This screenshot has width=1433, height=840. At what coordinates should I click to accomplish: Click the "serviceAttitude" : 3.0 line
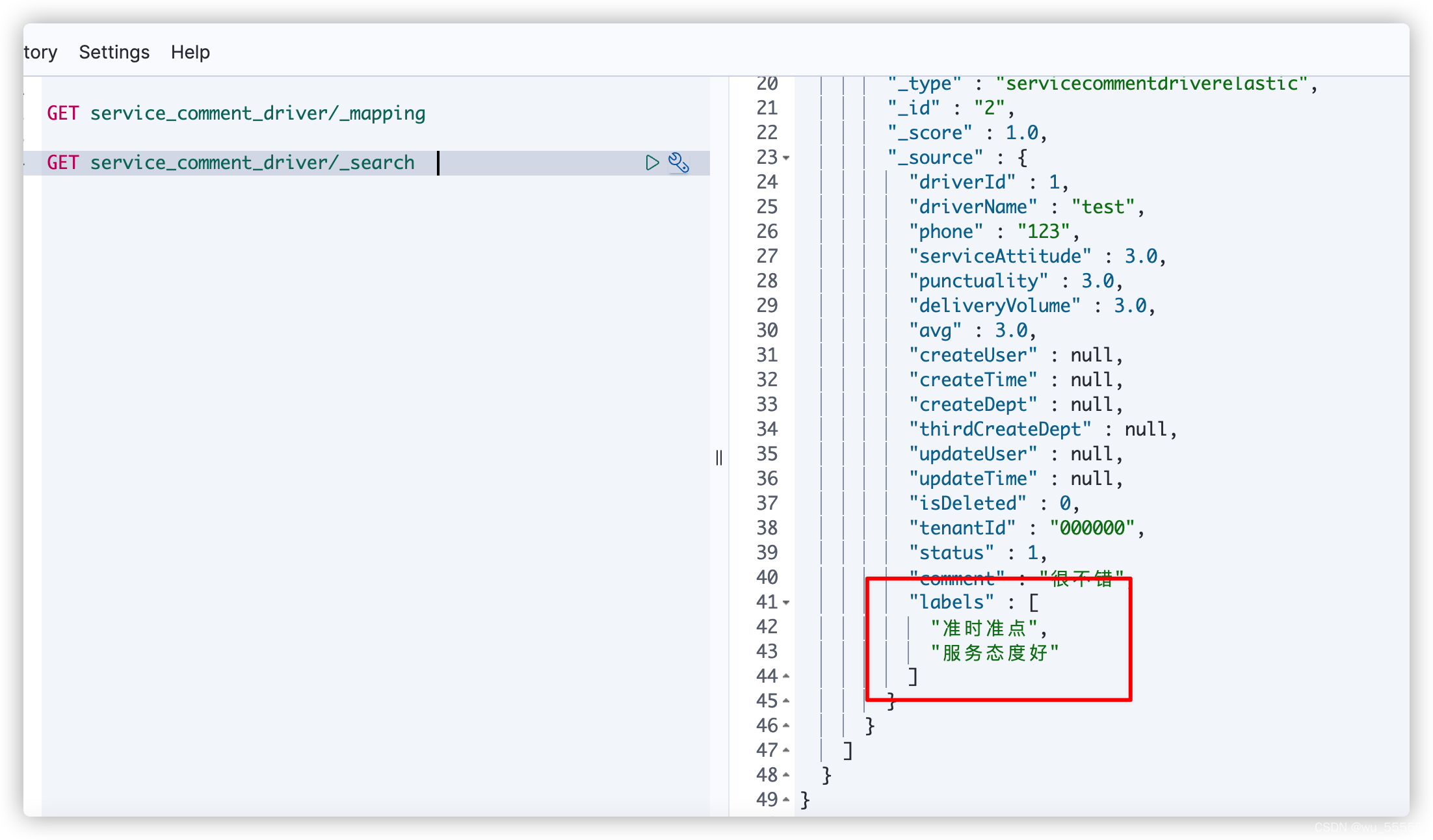pyautogui.click(x=1038, y=256)
